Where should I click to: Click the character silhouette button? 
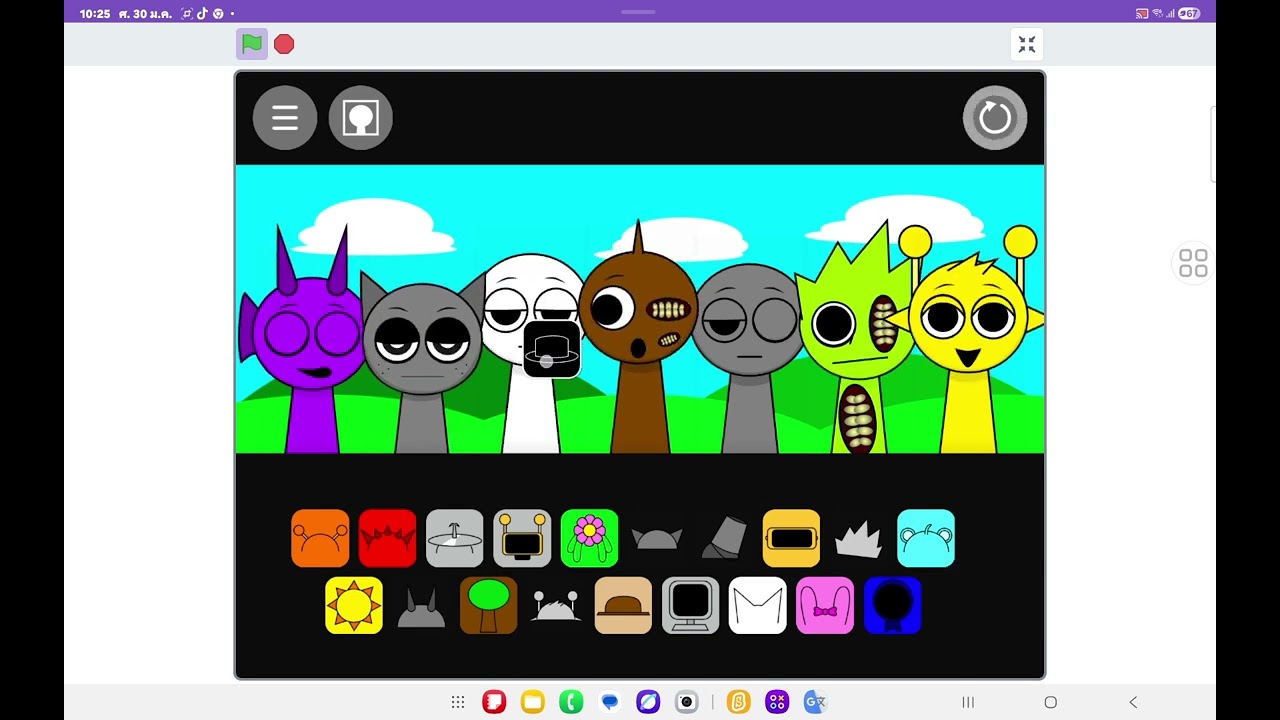pos(361,118)
